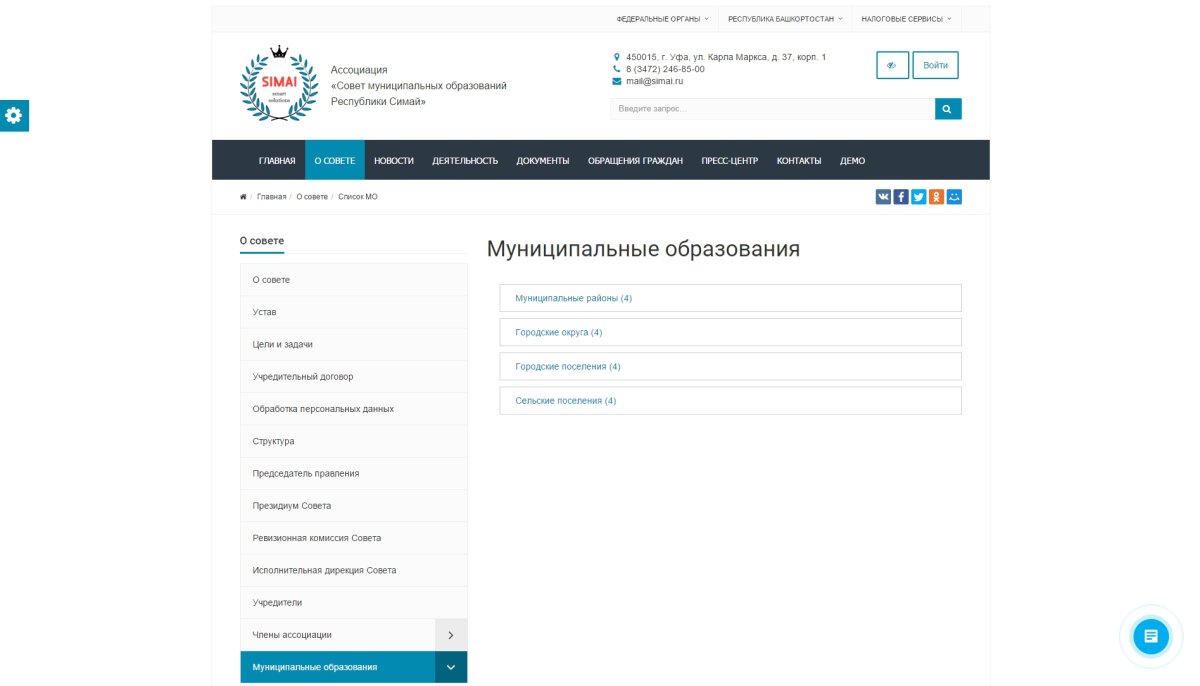Viewport: 1200px width, 686px height.
Task: Expand the «Члены ассоциации» sidebar item
Action: [x=451, y=635]
